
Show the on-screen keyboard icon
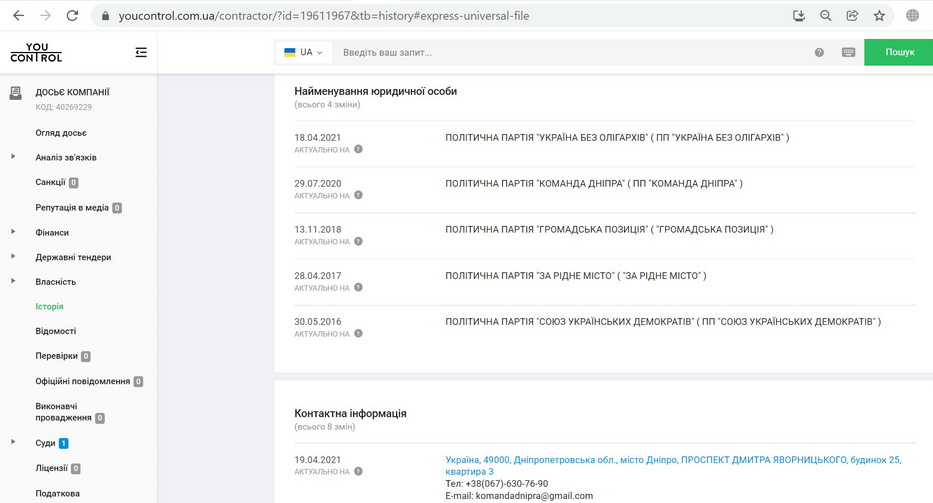click(x=849, y=52)
